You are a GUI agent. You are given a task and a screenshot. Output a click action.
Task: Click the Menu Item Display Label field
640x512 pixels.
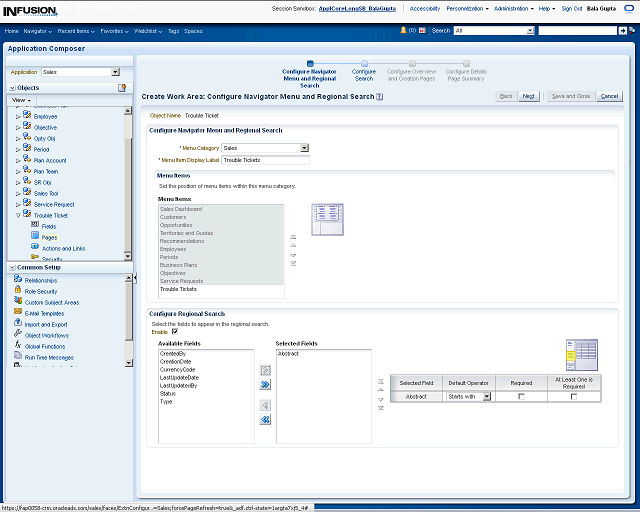coord(265,160)
